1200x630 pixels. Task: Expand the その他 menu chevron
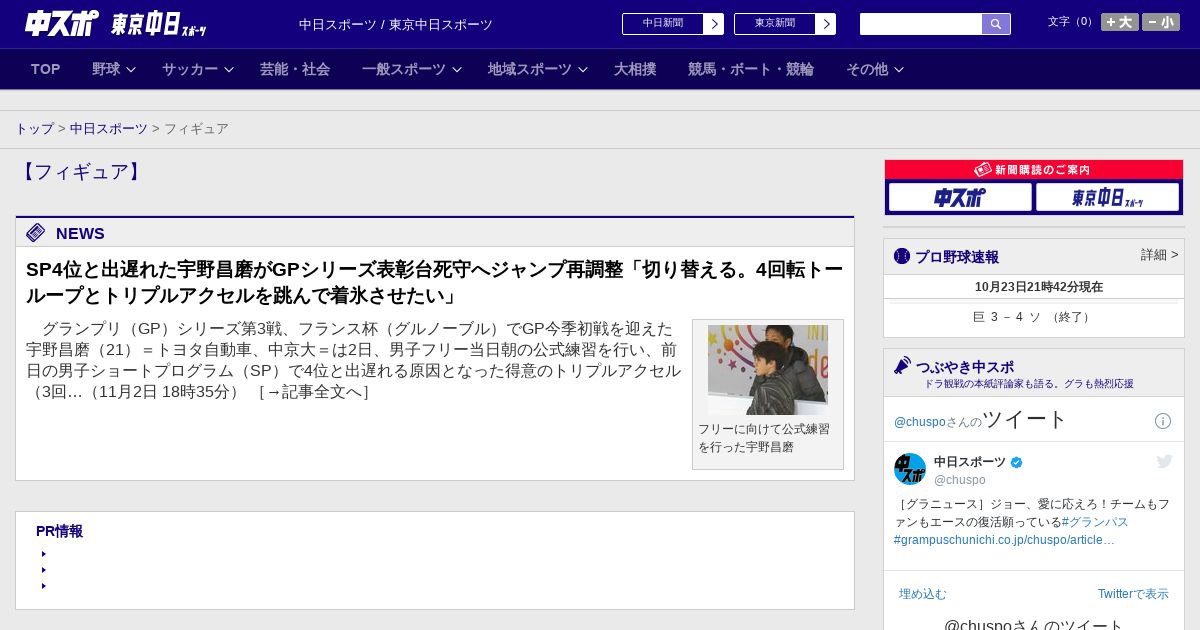[x=899, y=70]
